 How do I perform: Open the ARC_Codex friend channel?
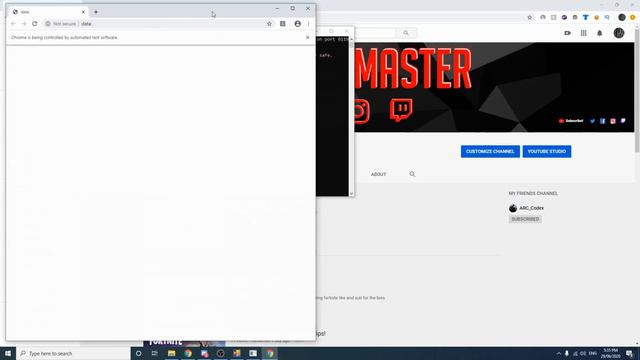[x=531, y=208]
